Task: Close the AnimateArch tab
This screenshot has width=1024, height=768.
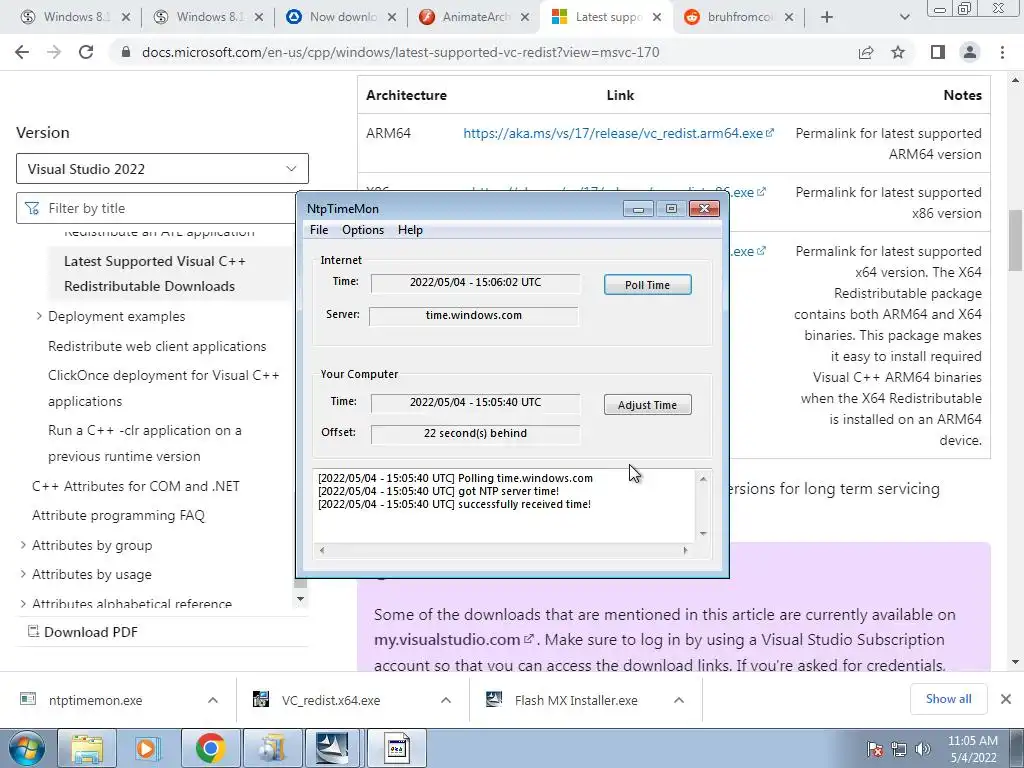Action: 524,18
